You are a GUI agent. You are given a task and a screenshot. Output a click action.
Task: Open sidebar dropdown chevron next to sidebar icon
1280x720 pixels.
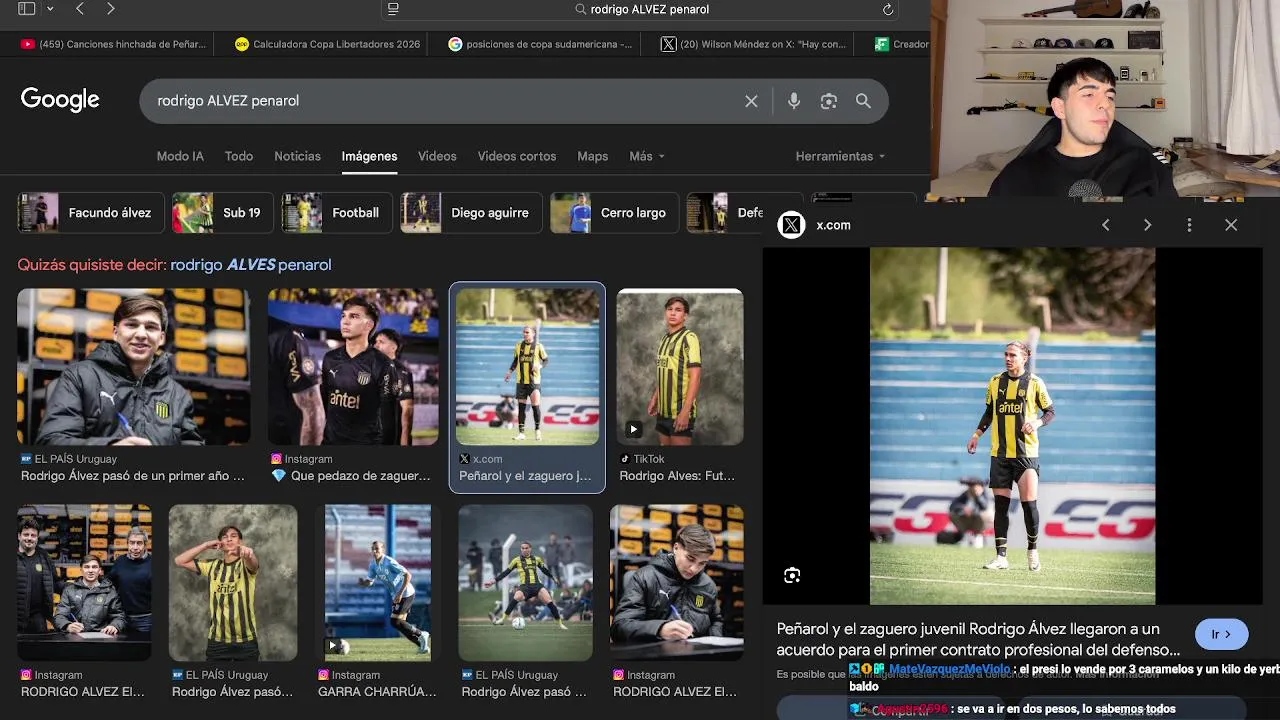[49, 9]
